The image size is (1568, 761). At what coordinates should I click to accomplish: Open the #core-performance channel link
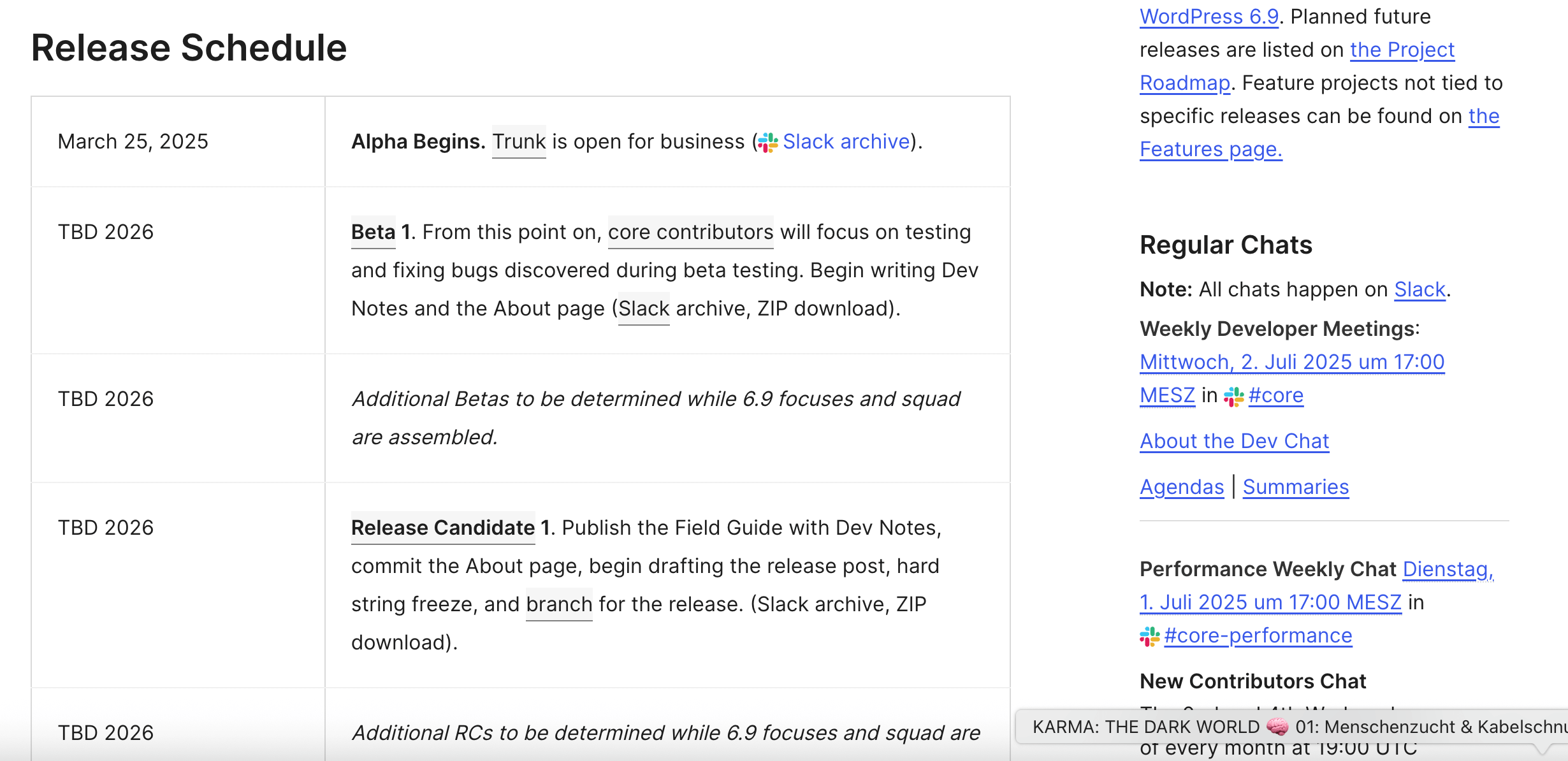[1258, 635]
